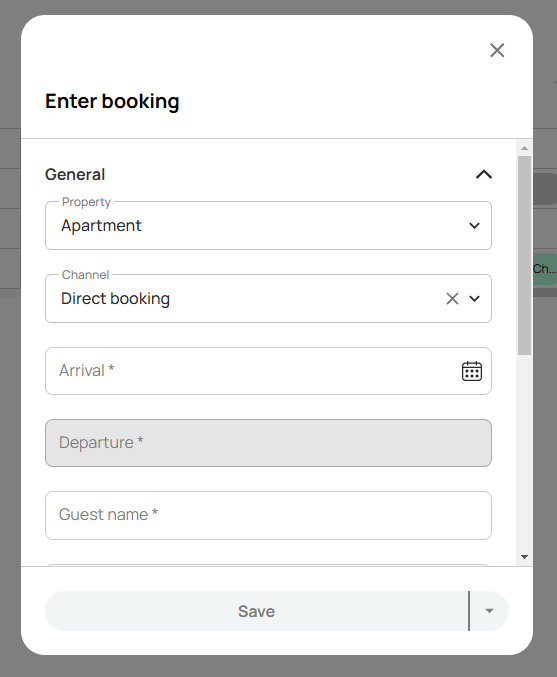557x677 pixels.
Task: Click the scrollbar track below the thumb
Action: pyautogui.click(x=524, y=453)
